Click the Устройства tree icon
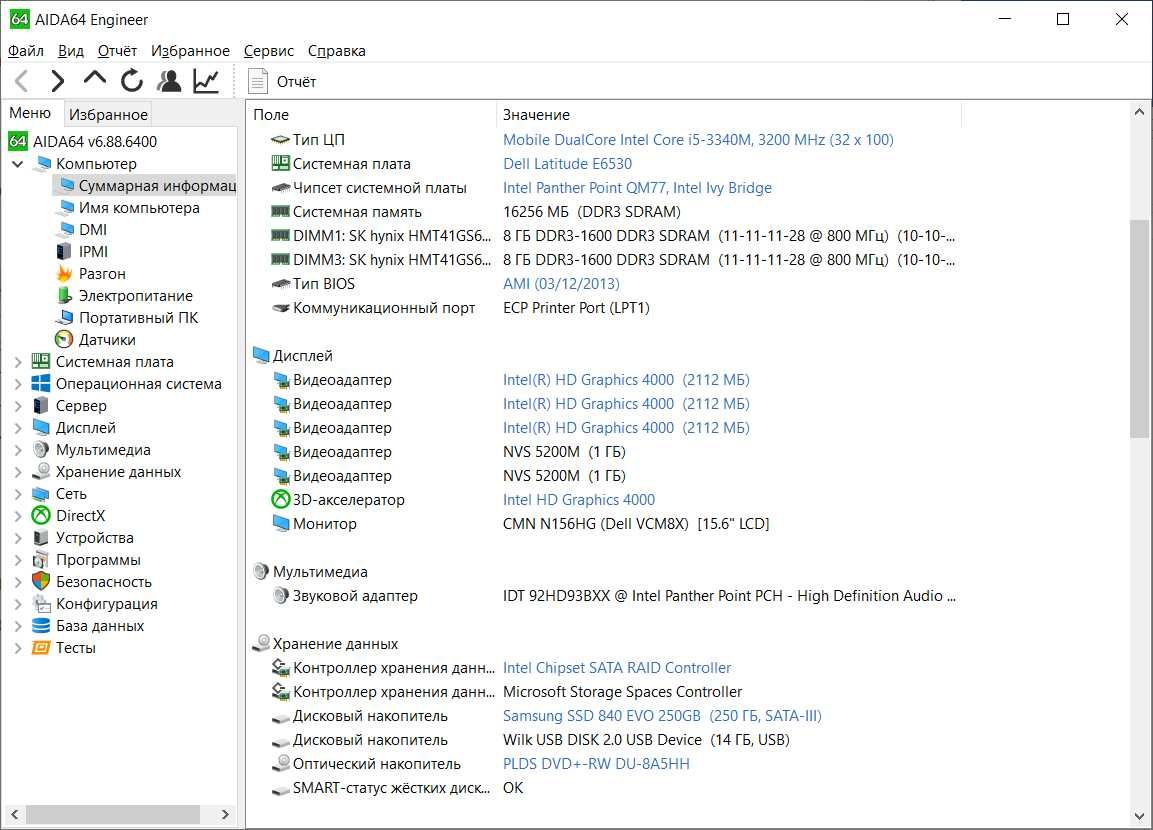This screenshot has width=1153, height=830. pyautogui.click(x=40, y=537)
